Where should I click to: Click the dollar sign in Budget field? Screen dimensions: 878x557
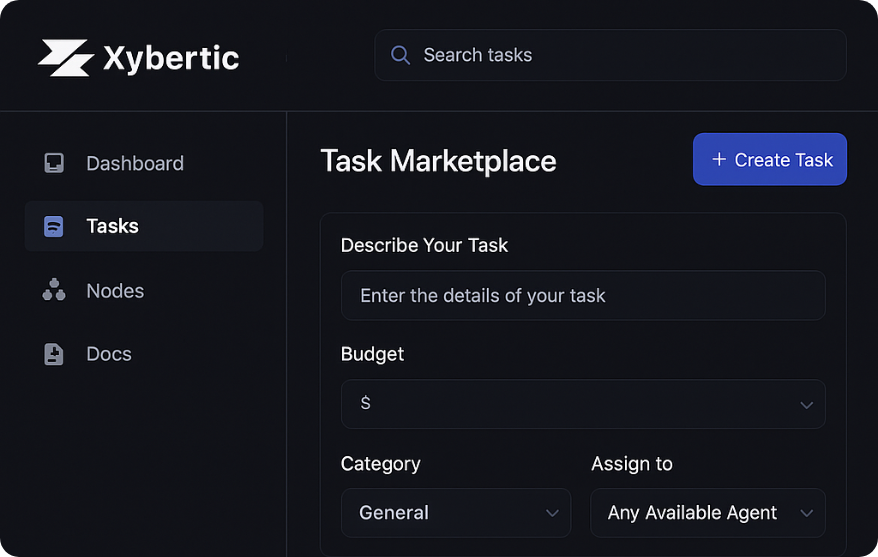[x=365, y=403]
